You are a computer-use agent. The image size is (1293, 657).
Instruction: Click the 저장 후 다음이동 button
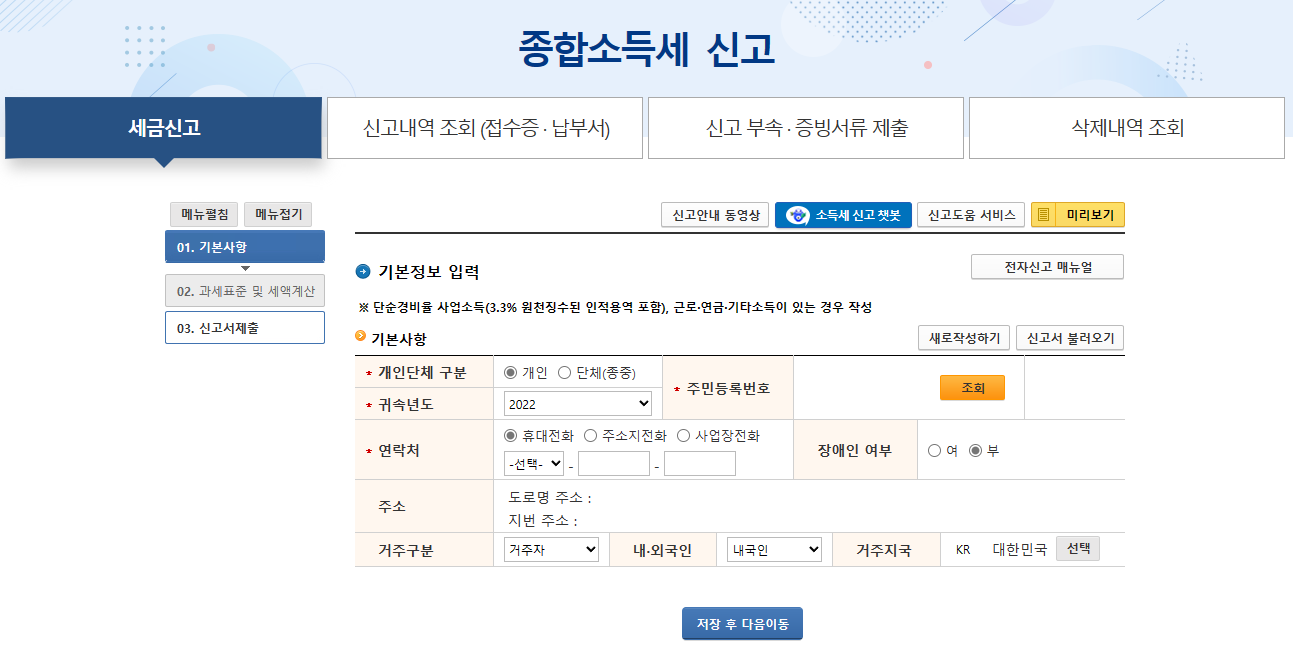click(742, 622)
